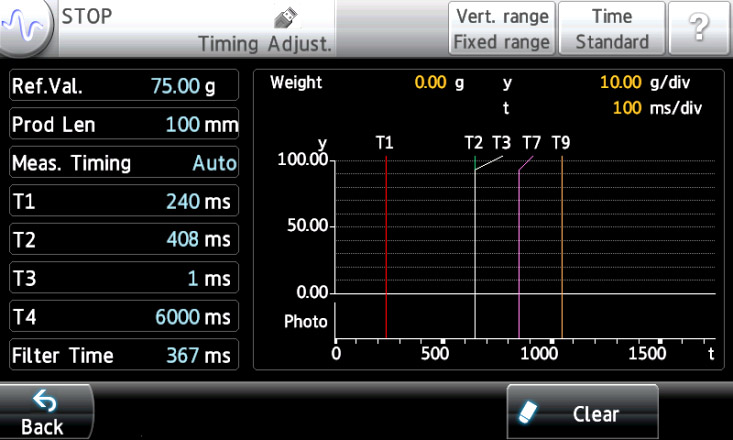Click the USB memory stick icon
The height and width of the screenshot is (440, 733).
[x=285, y=18]
